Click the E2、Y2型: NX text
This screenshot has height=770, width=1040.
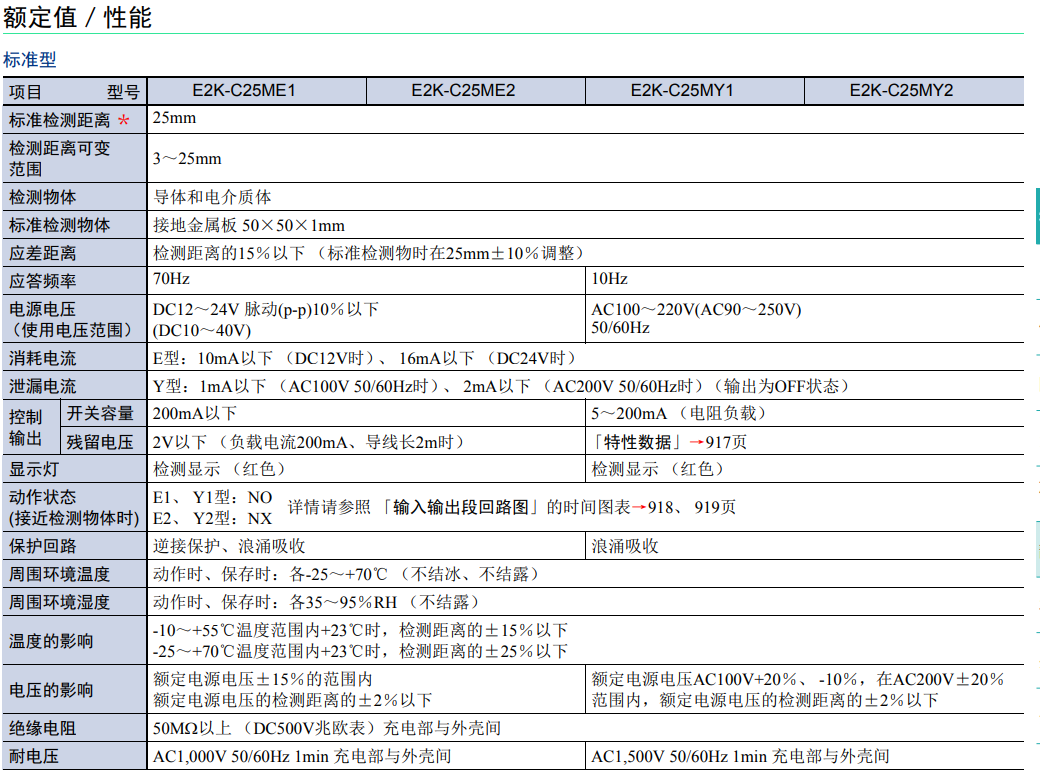pyautogui.click(x=212, y=519)
